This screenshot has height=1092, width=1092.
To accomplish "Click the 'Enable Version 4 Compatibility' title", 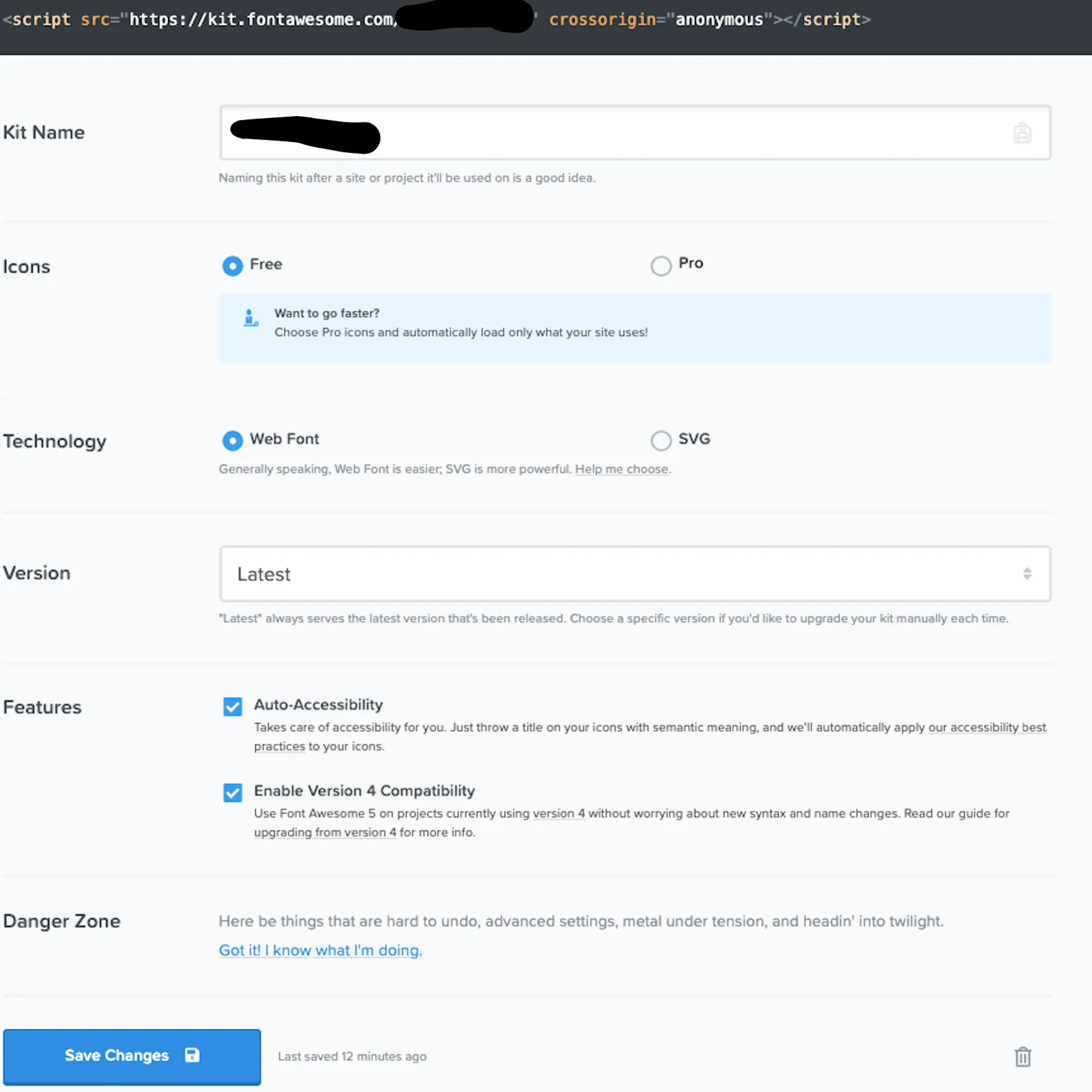I will [x=364, y=790].
